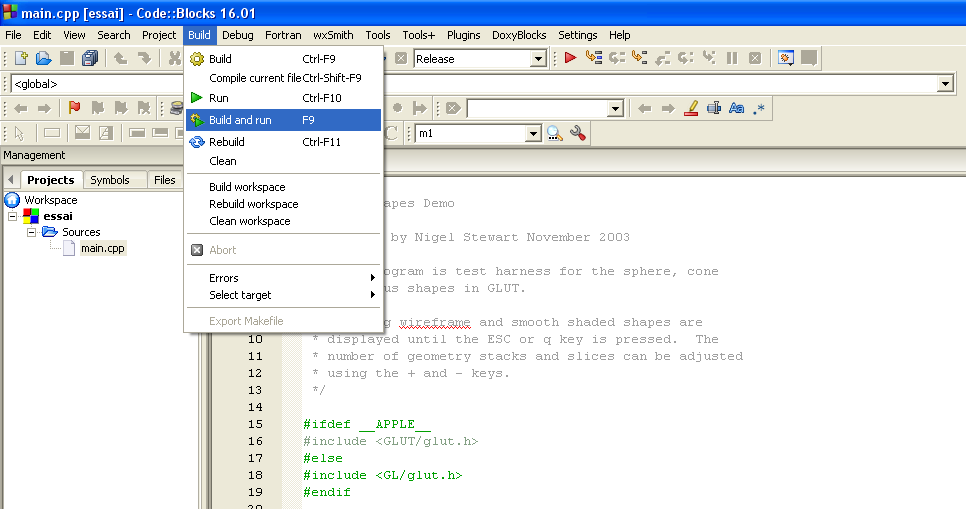Click the wxSmith pointer selection tool
This screenshot has height=509, width=966.
click(19, 133)
